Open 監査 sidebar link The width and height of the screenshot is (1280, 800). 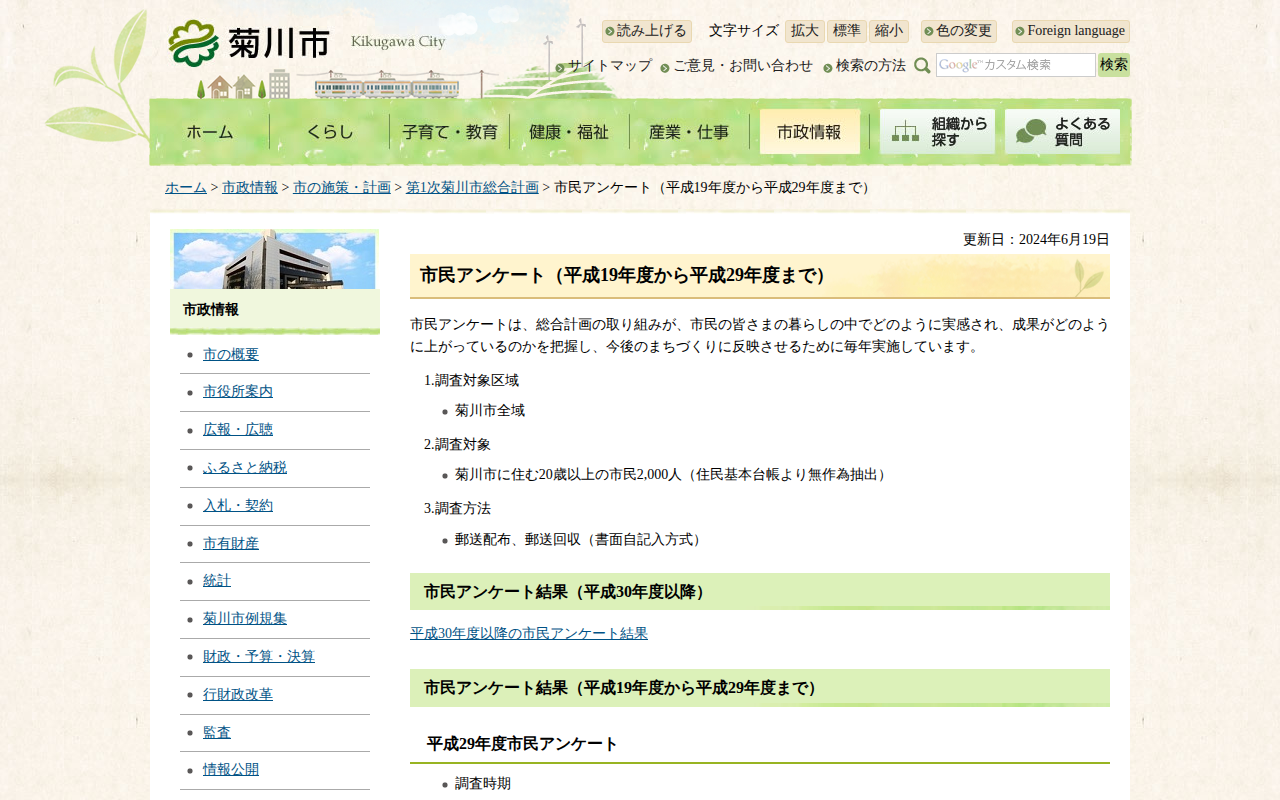point(217,733)
